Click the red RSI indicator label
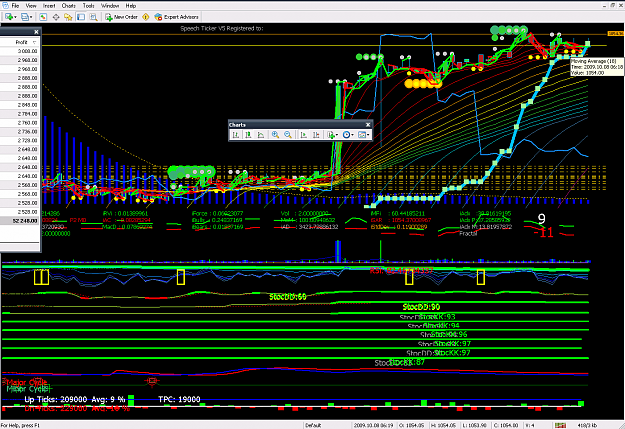This screenshot has height=429, width=625. point(401,271)
